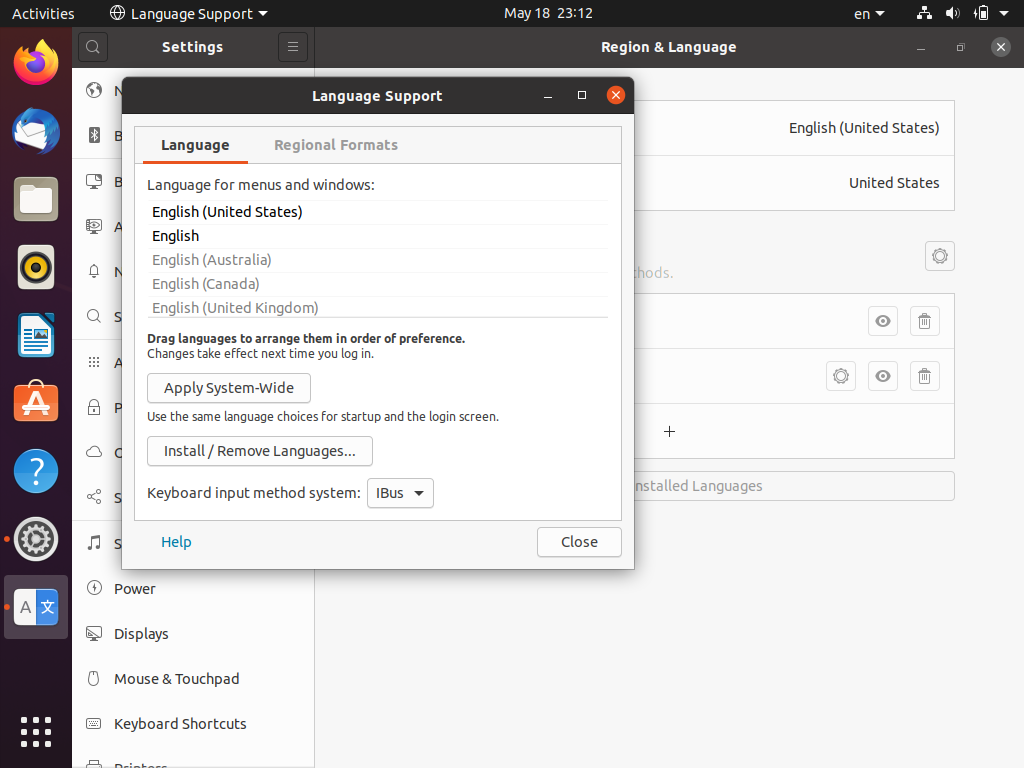
Task: Open preferences gear for second input source
Action: (841, 376)
